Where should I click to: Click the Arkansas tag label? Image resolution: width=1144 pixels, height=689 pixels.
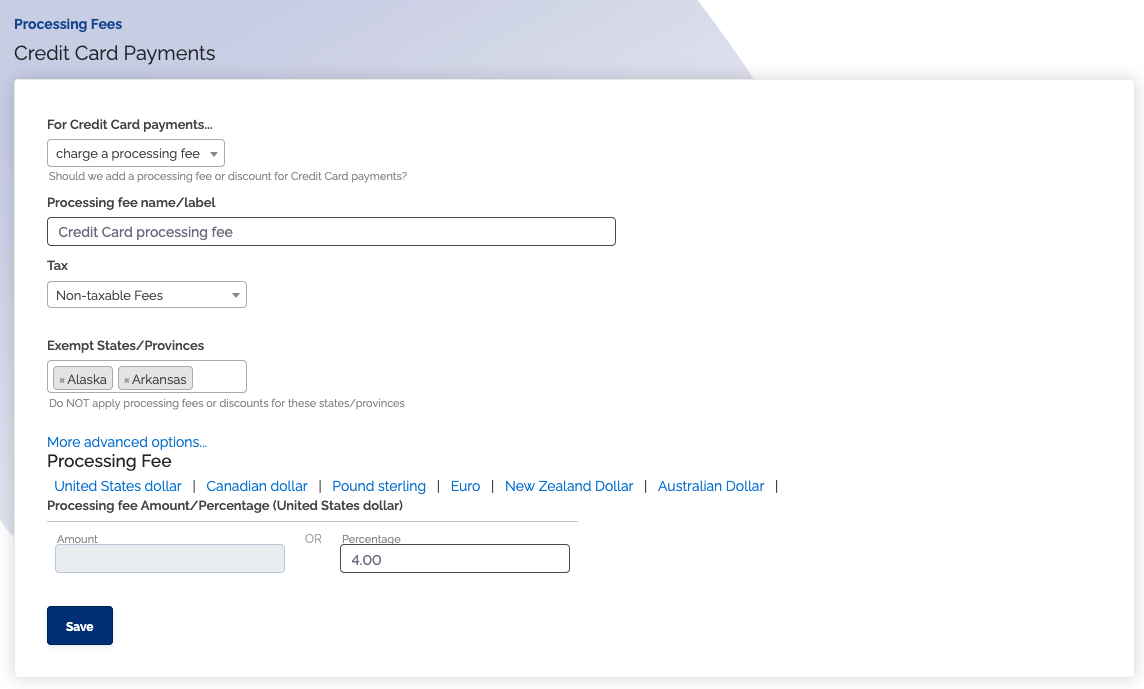point(159,380)
